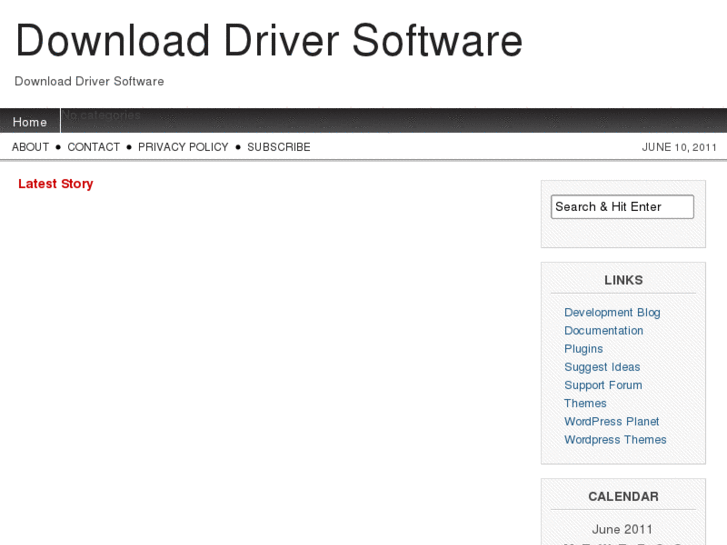Open the Contact page

point(94,147)
